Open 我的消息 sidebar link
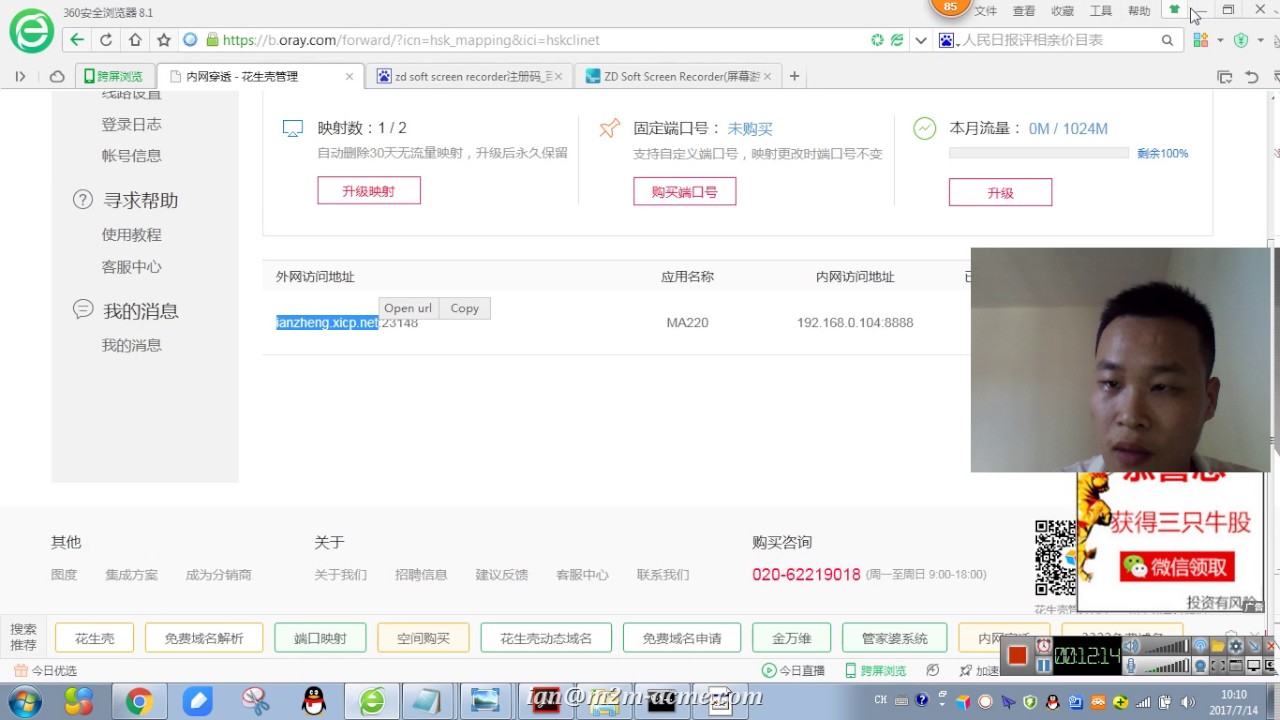The width and height of the screenshot is (1280, 720). point(131,345)
